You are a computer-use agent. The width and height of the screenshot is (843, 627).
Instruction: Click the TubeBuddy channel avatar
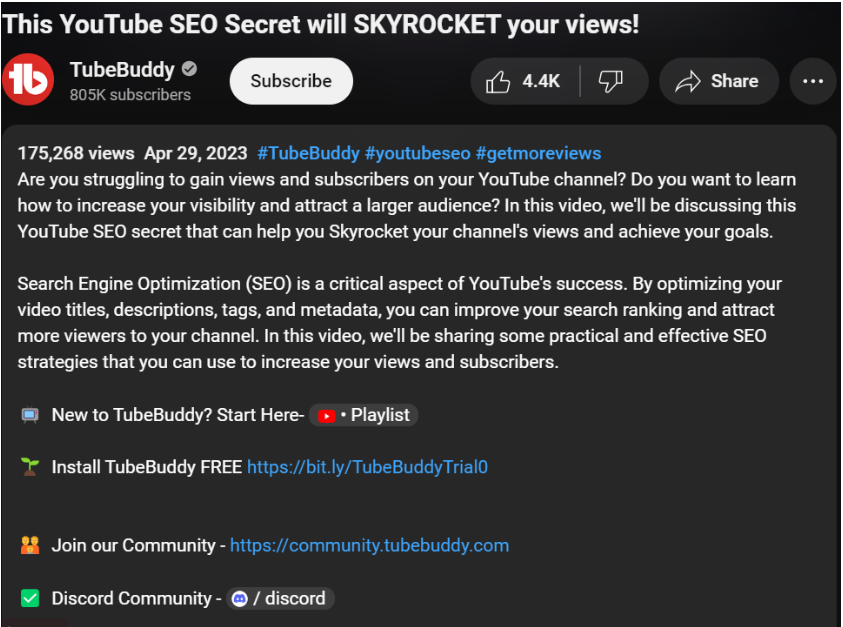coord(27,81)
